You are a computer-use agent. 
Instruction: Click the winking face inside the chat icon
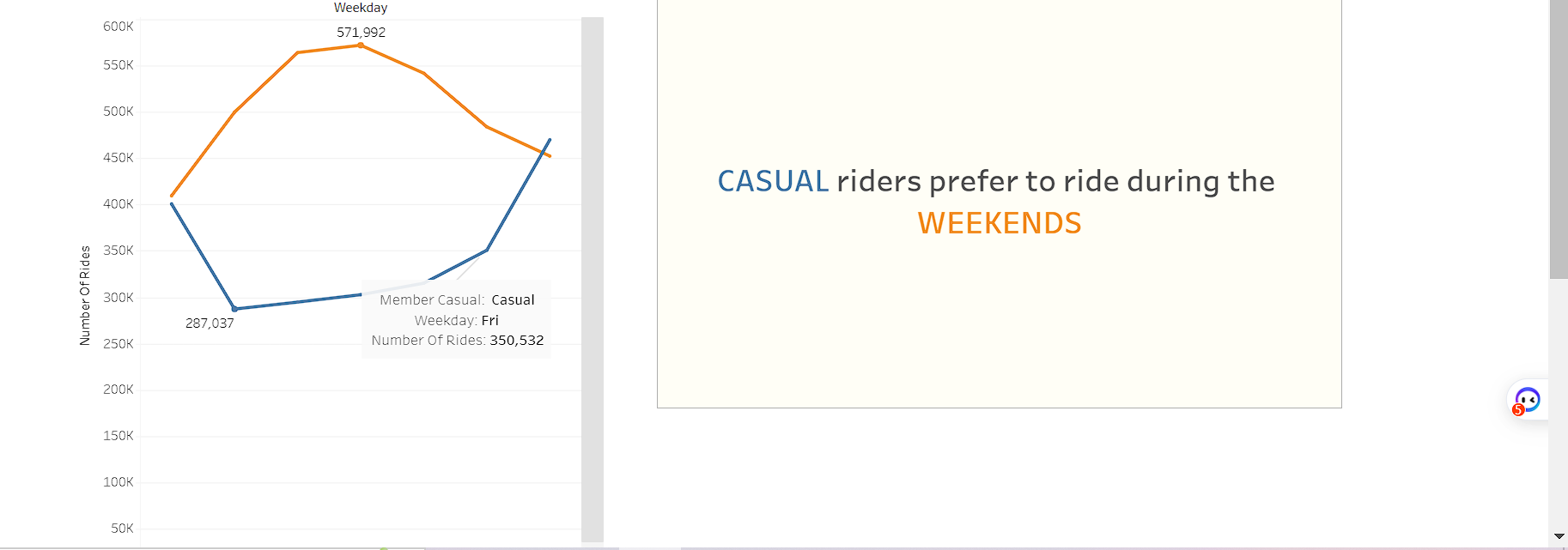1528,398
